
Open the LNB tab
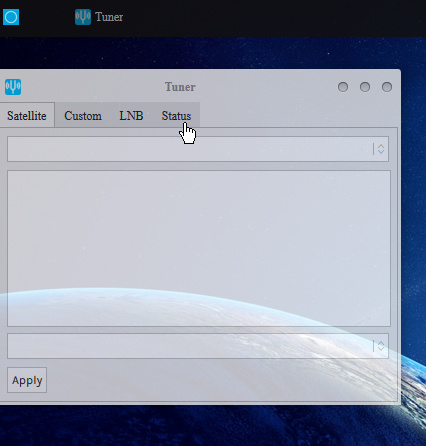tap(131, 116)
